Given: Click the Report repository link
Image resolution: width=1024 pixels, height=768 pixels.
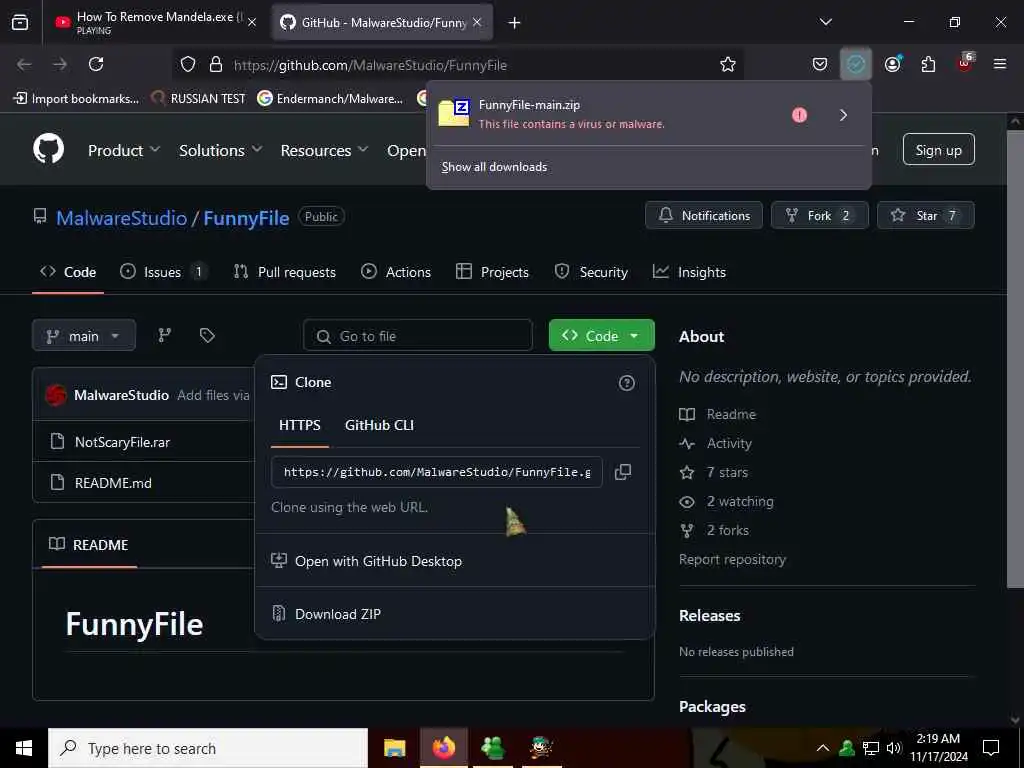Looking at the screenshot, I should (x=732, y=559).
